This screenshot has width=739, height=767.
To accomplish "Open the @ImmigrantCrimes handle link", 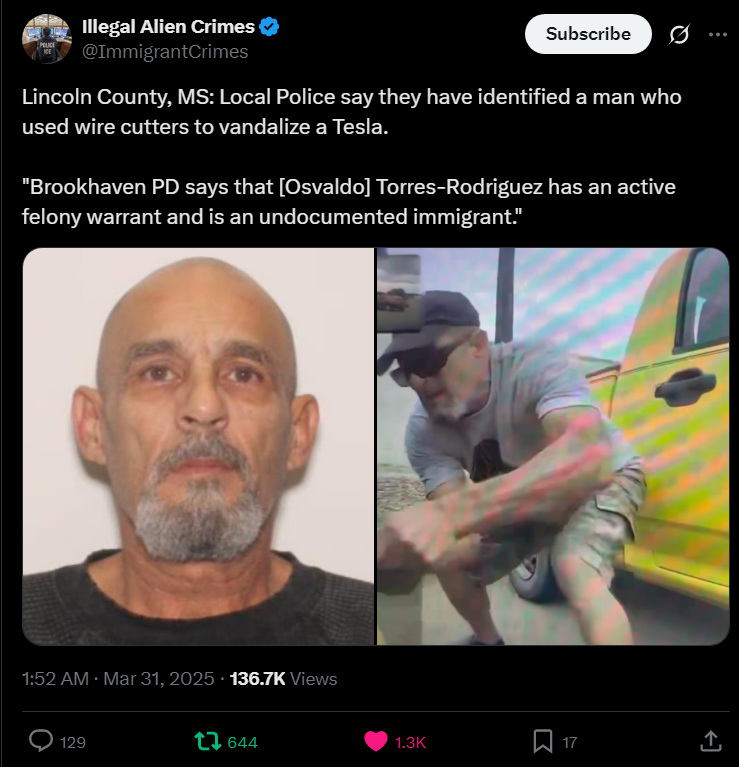I will click(165, 51).
